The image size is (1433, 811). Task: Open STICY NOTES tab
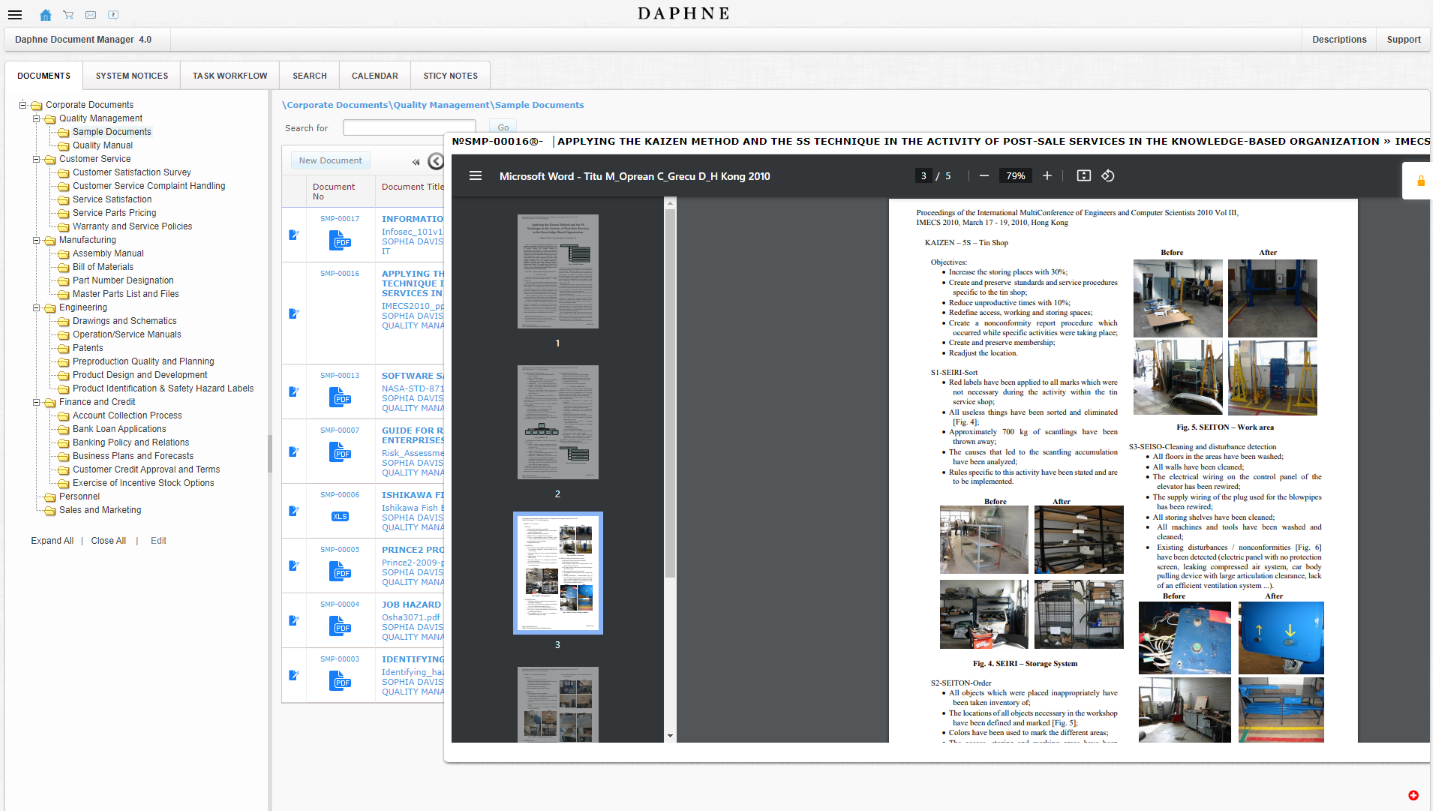tap(450, 76)
